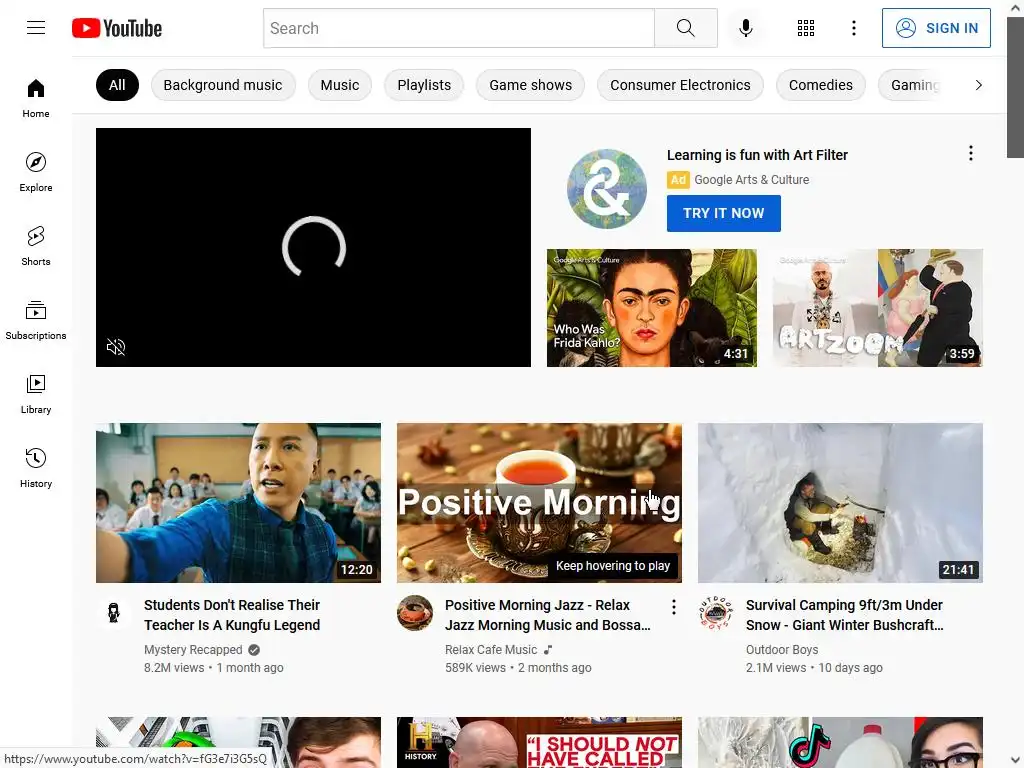Click Outdoor Boys channel avatar
1024x768 pixels.
coord(716,613)
